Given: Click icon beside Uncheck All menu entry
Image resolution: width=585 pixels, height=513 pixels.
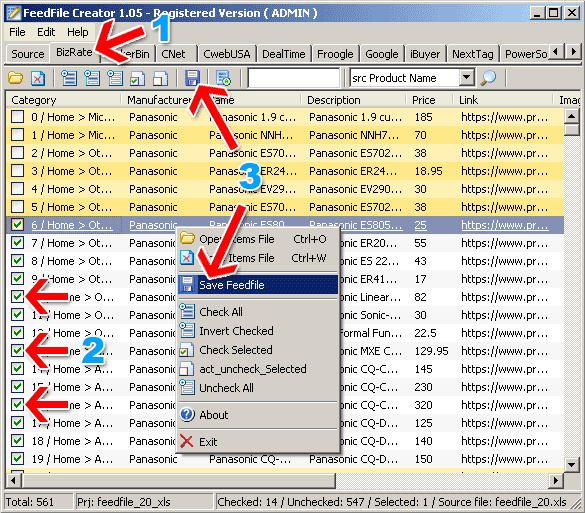Looking at the screenshot, I should point(187,387).
